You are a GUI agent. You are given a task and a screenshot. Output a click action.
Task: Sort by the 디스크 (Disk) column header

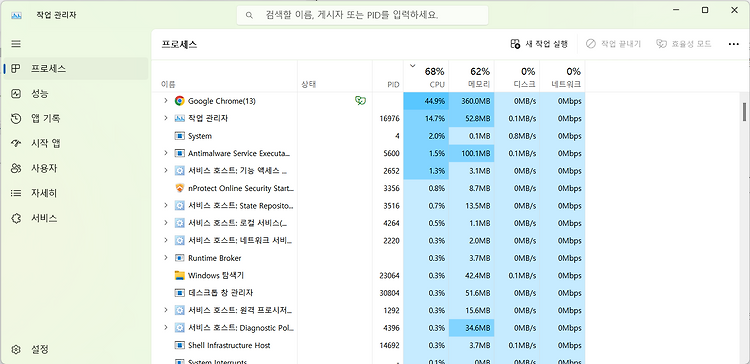point(517,77)
